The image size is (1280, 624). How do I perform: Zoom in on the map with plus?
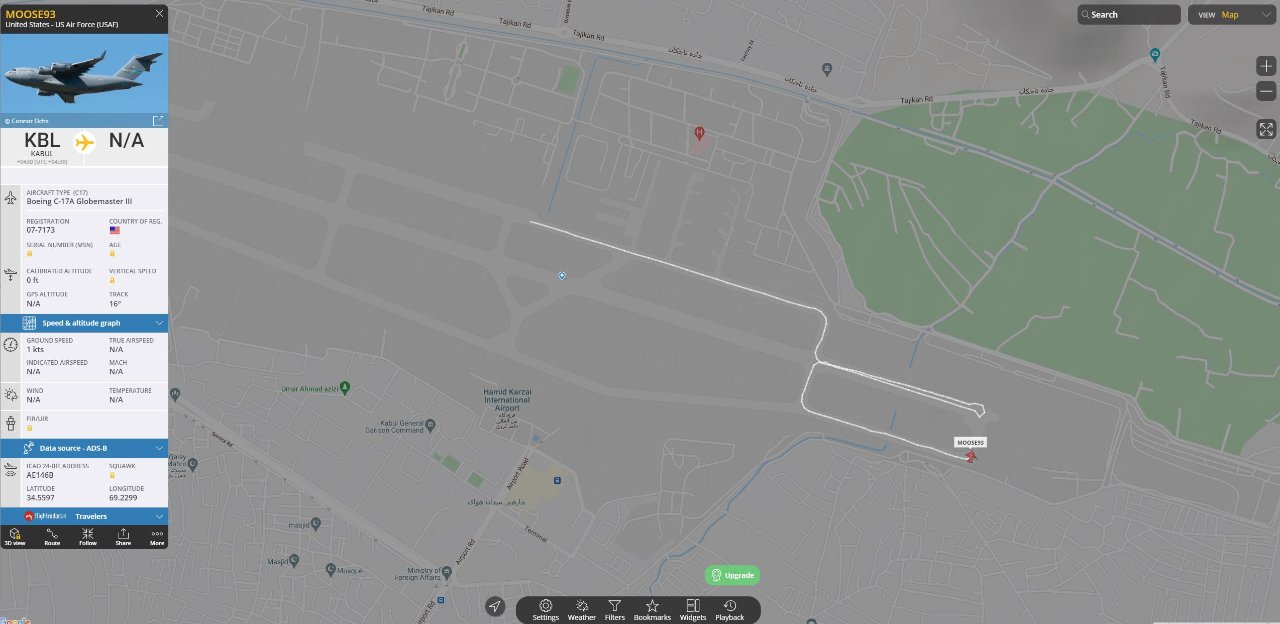1266,66
